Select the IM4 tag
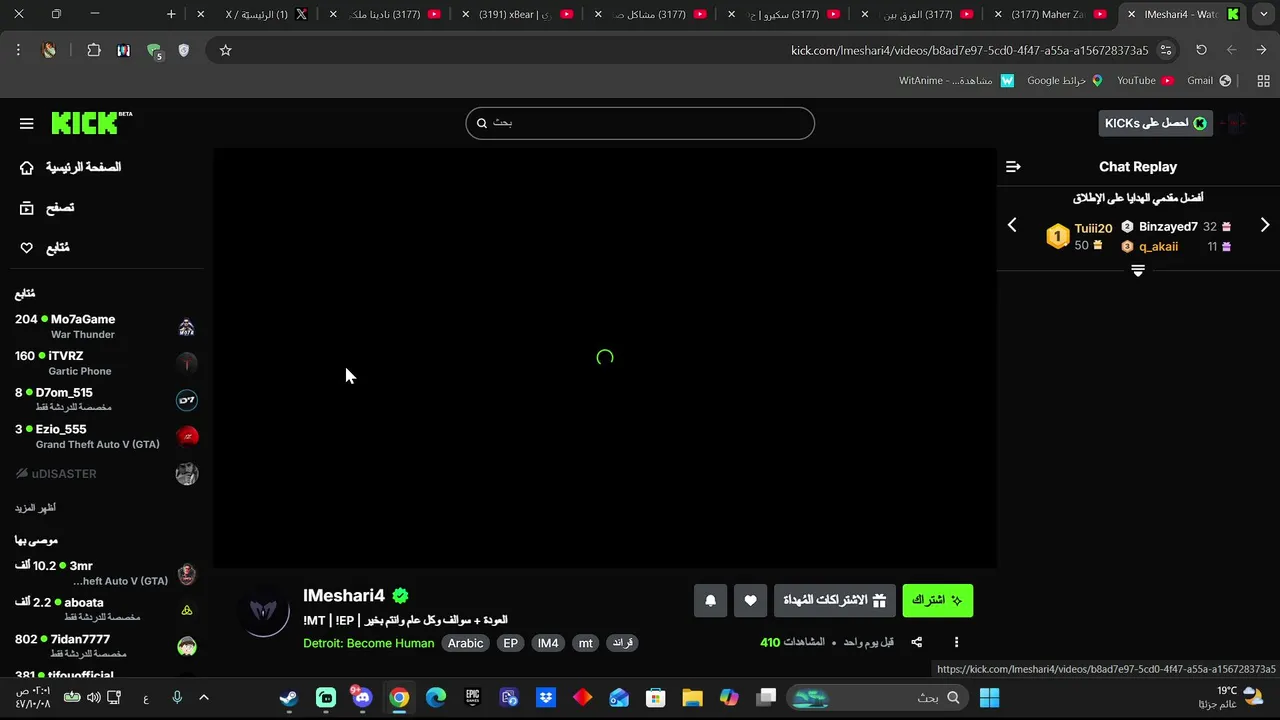1280x720 pixels. 548,643
